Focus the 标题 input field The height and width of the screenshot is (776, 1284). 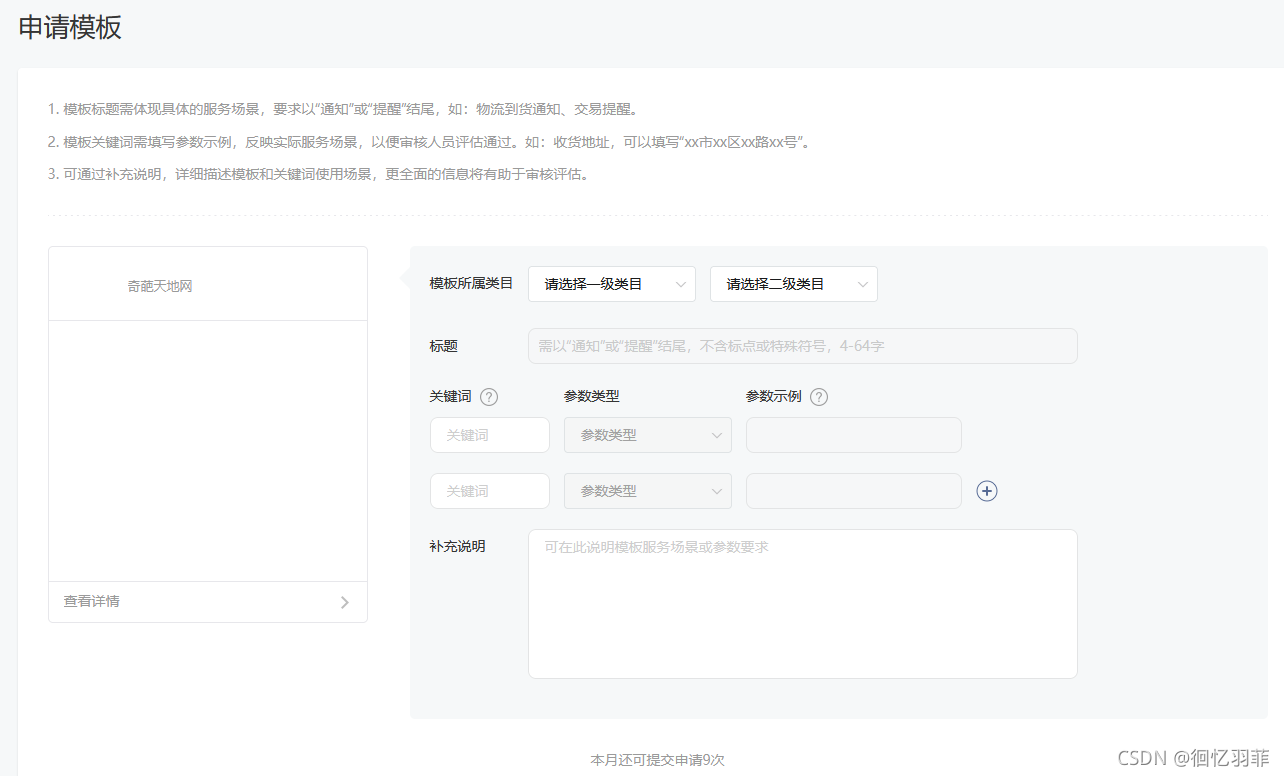click(803, 346)
